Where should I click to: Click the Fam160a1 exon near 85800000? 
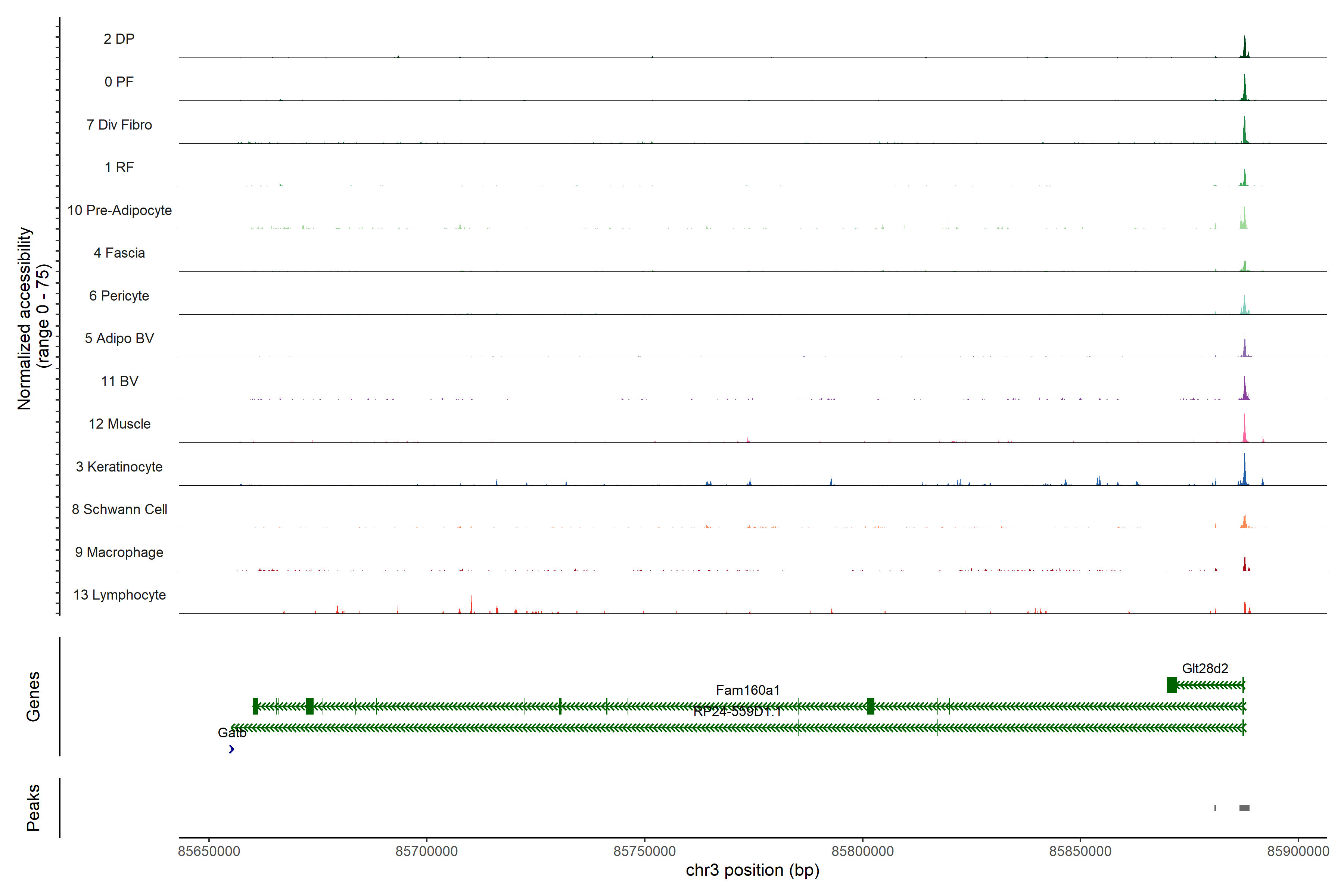point(870,706)
